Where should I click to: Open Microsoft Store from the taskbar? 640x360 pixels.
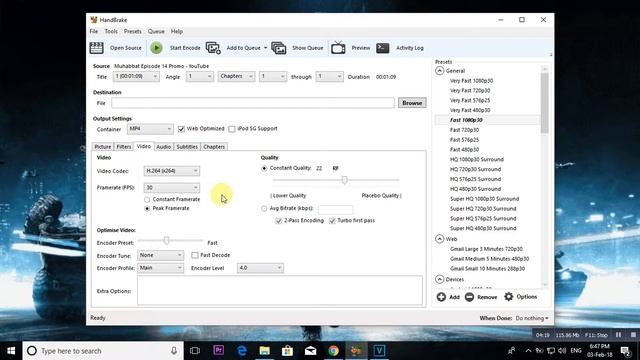(x=287, y=351)
